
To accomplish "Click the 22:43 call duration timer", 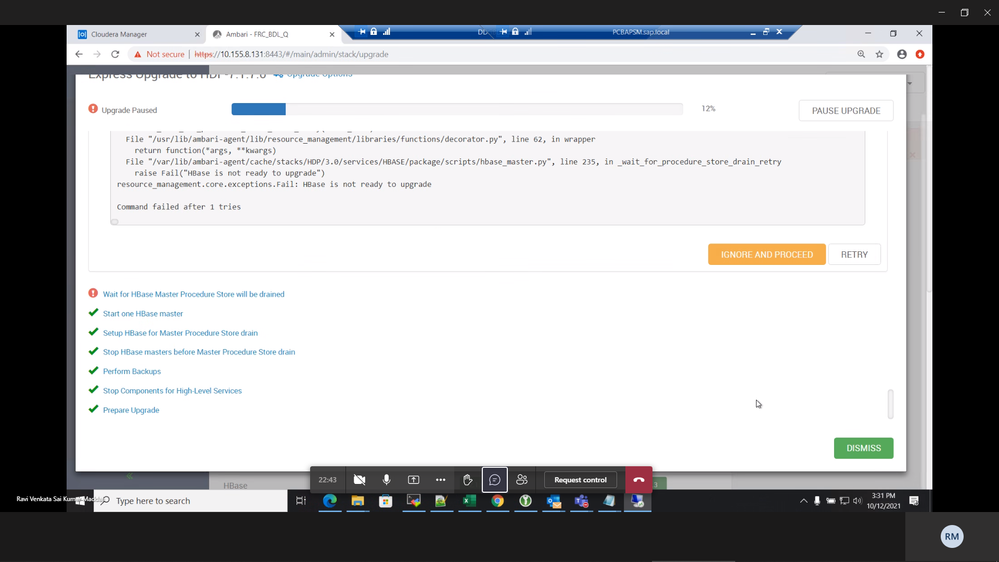I will pos(327,480).
